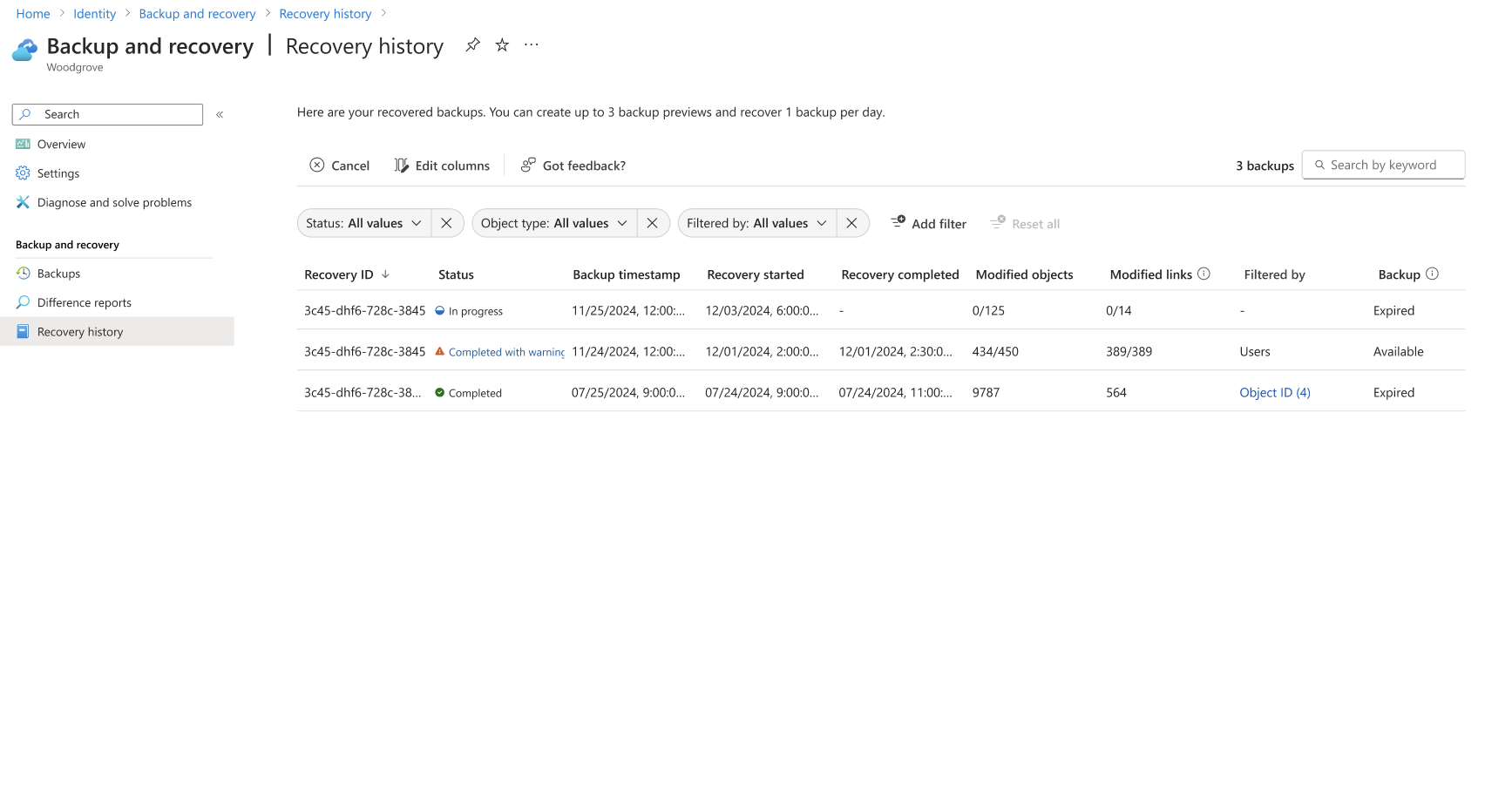Click the Cancel button

(x=340, y=166)
